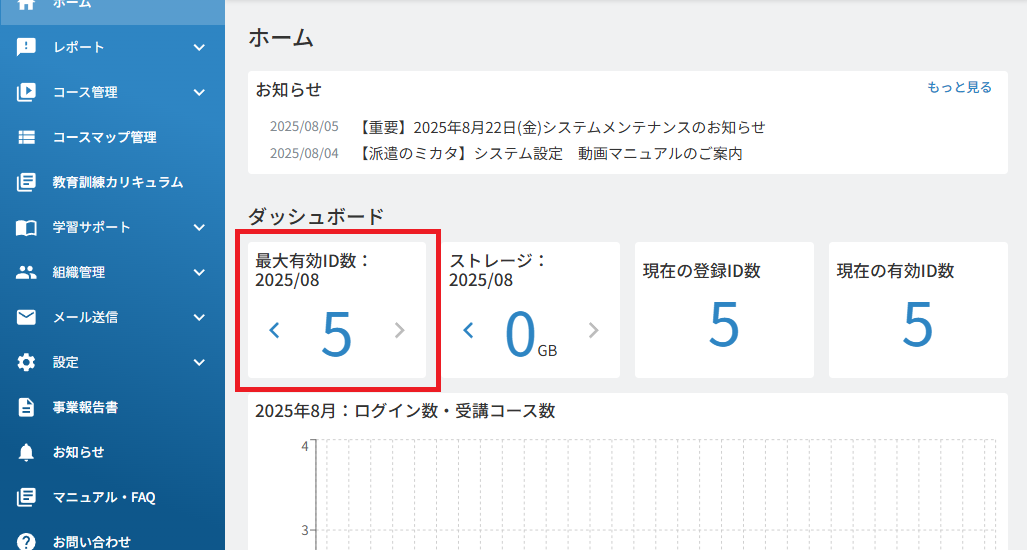This screenshot has width=1027, height=550.
Task: Open the システムメンテナンスのお知らせ notice
Action: pyautogui.click(x=561, y=127)
